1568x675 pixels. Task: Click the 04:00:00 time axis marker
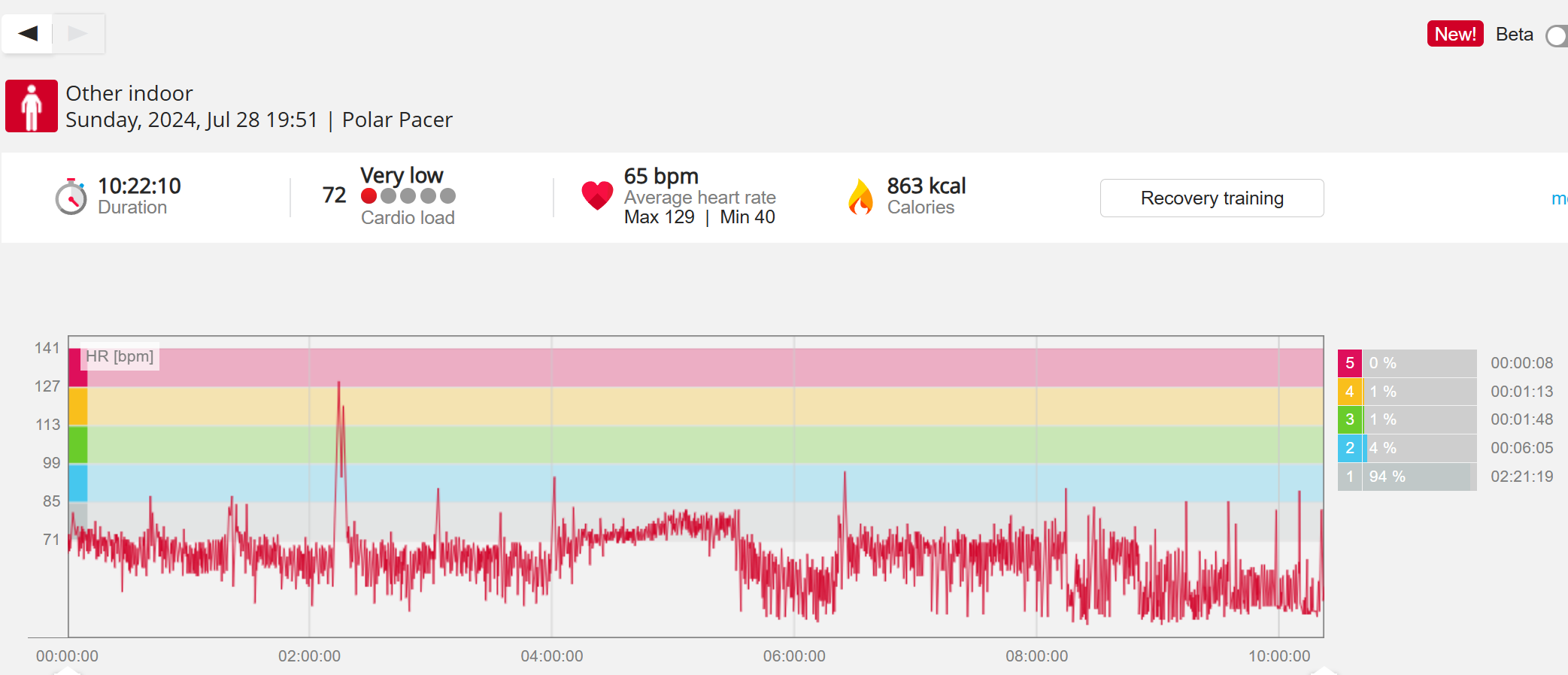(551, 655)
